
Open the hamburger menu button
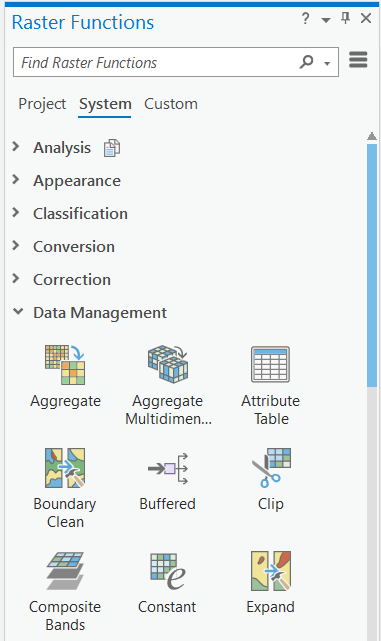point(358,60)
